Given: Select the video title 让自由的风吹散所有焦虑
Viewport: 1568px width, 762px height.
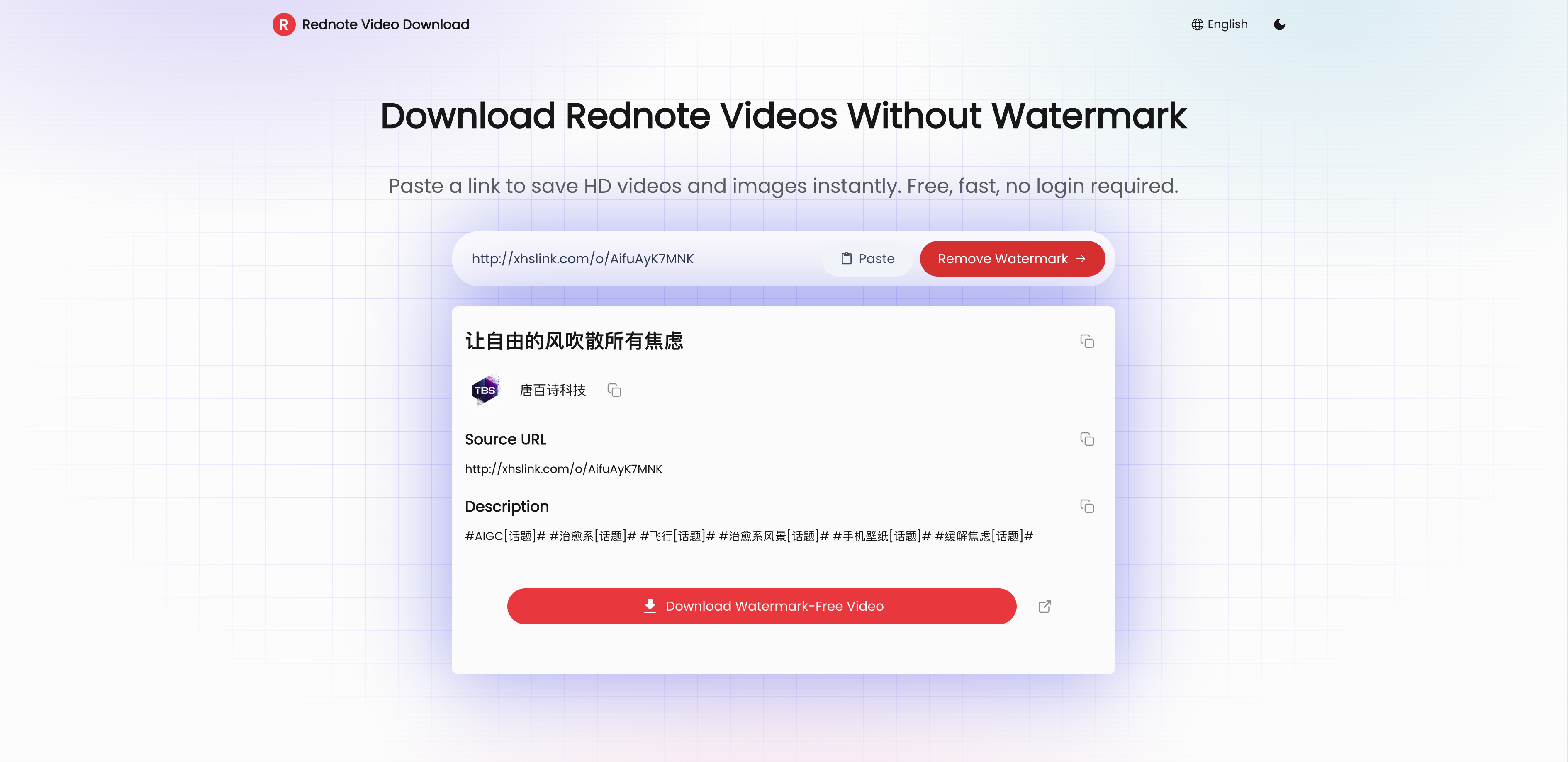Looking at the screenshot, I should pyautogui.click(x=575, y=340).
